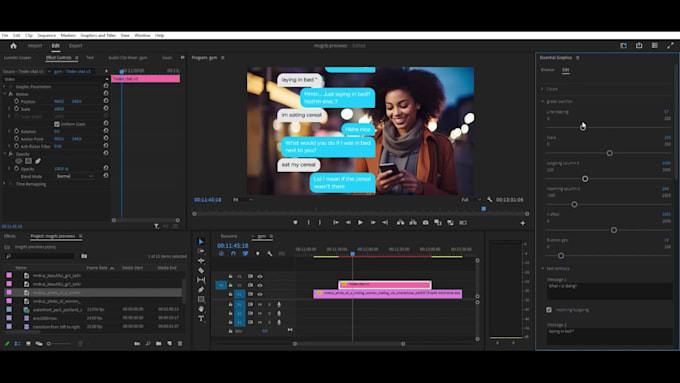
Task: Open the Button Editor plus icon
Action: tap(523, 223)
